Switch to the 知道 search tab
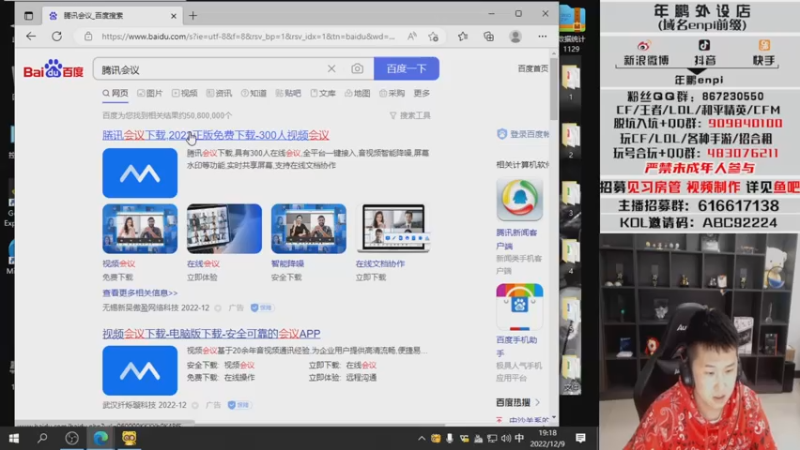 pos(254,93)
